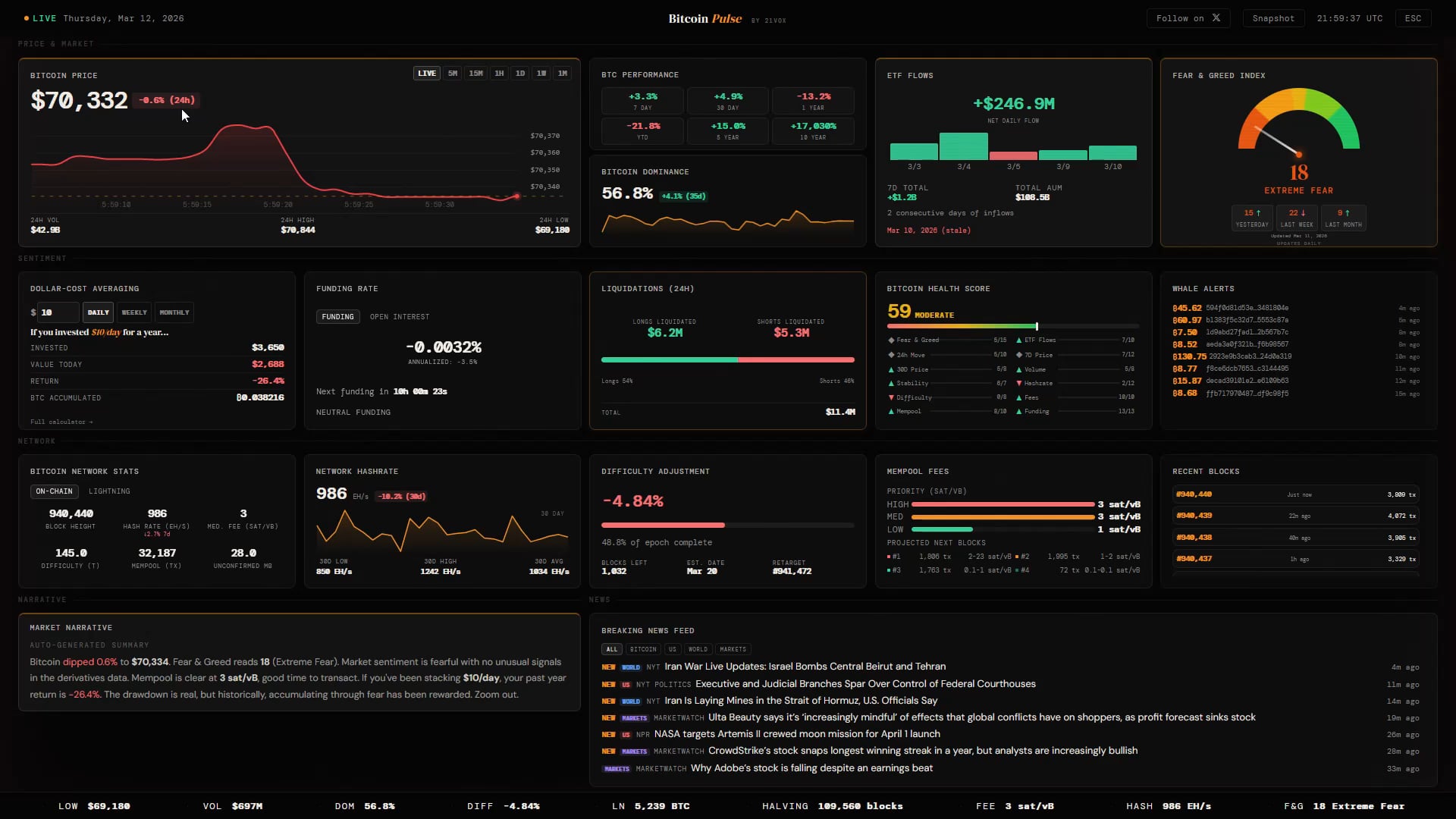Viewport: 1456px width, 819px height.
Task: Click the 7D Price diamond indicator
Action: click(x=1018, y=355)
